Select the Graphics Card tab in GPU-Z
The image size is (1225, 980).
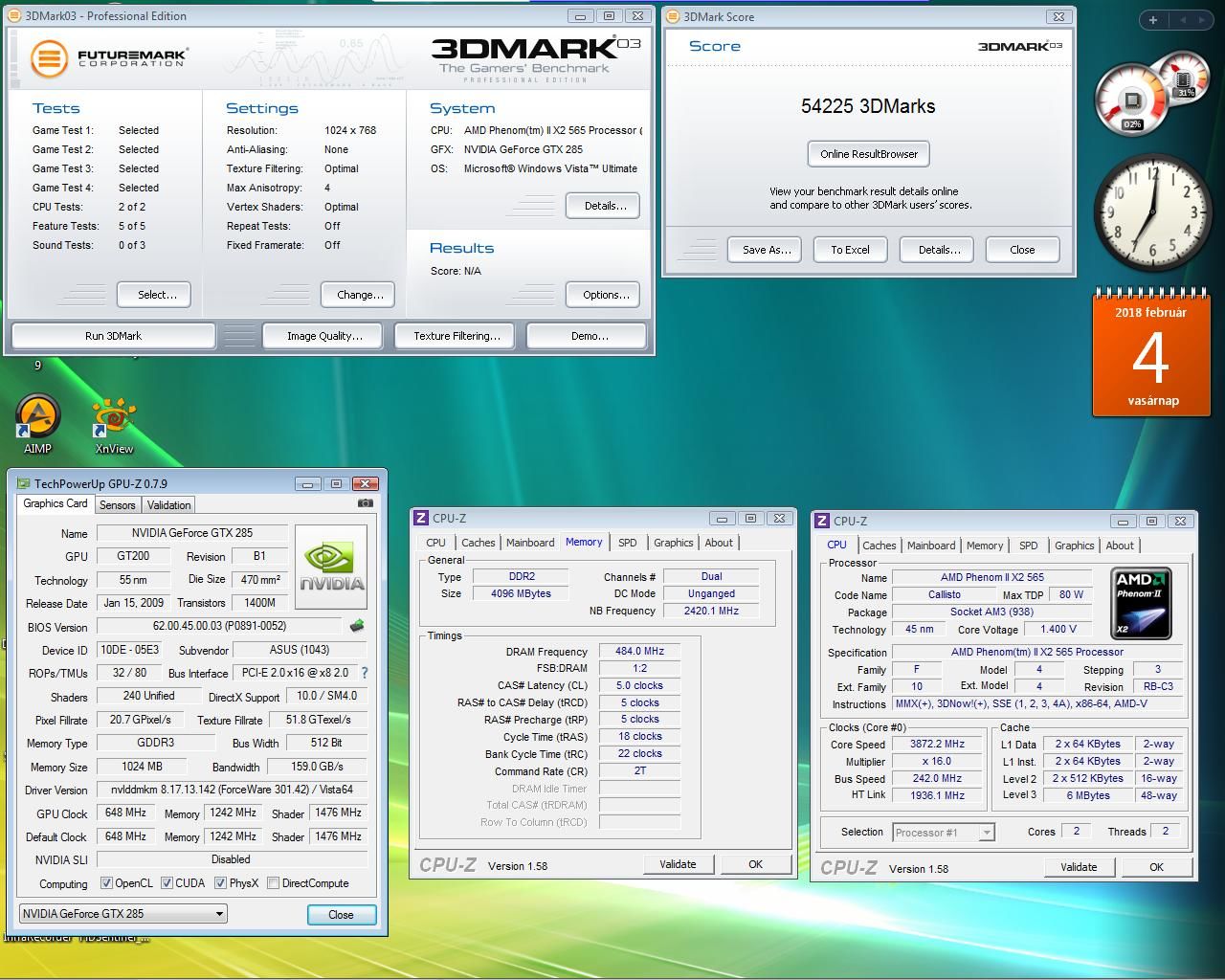click(56, 503)
